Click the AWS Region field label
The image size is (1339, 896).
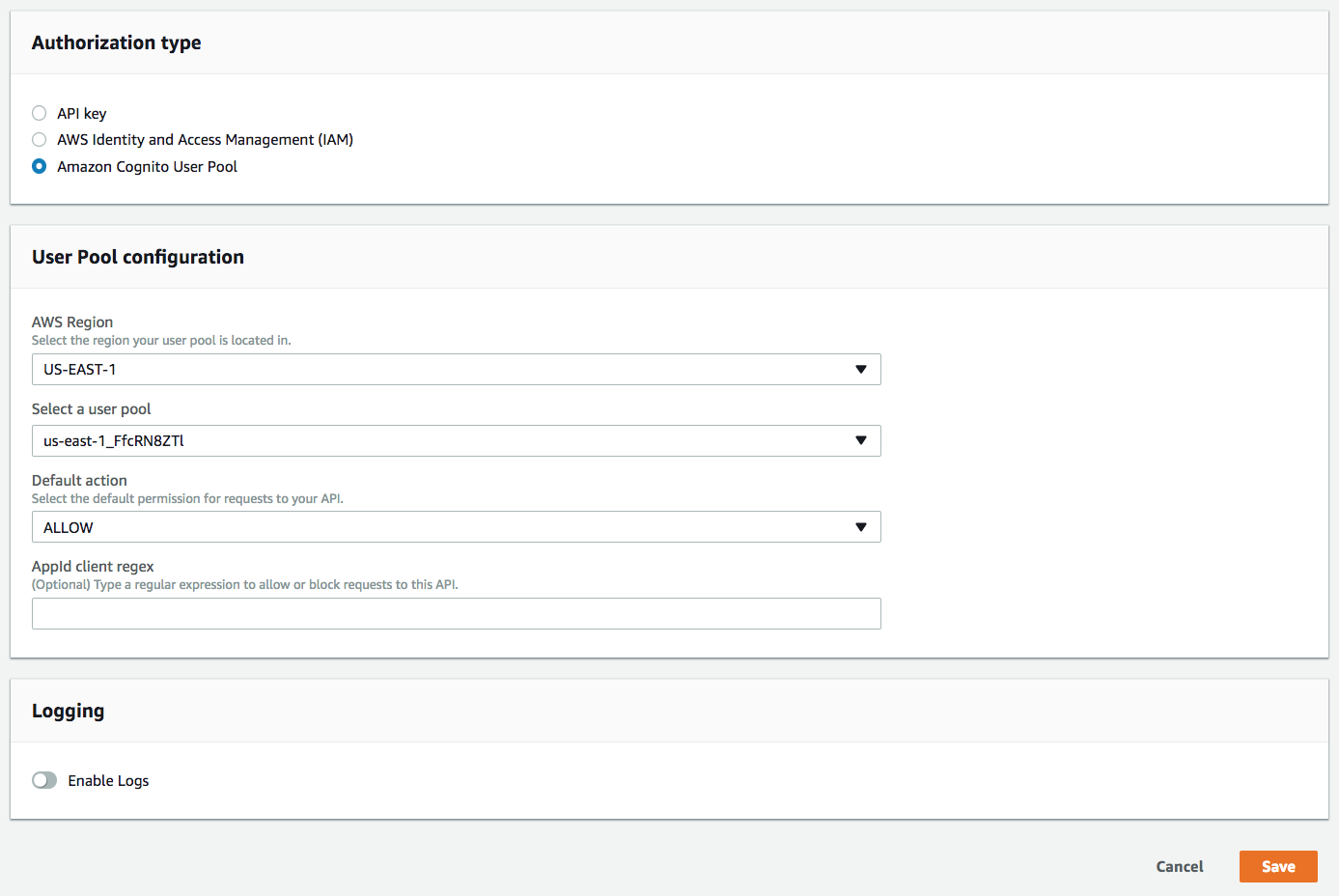(72, 322)
